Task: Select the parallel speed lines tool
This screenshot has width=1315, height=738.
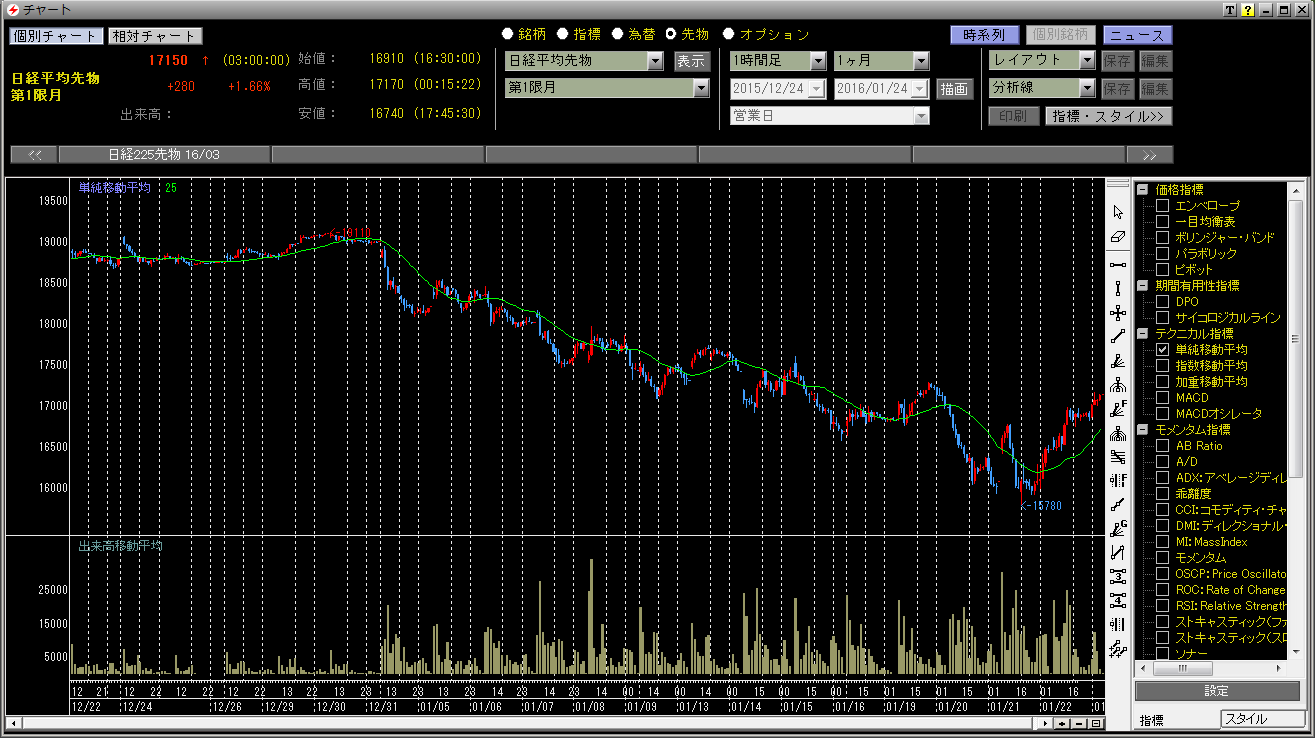Action: pyautogui.click(x=1118, y=457)
